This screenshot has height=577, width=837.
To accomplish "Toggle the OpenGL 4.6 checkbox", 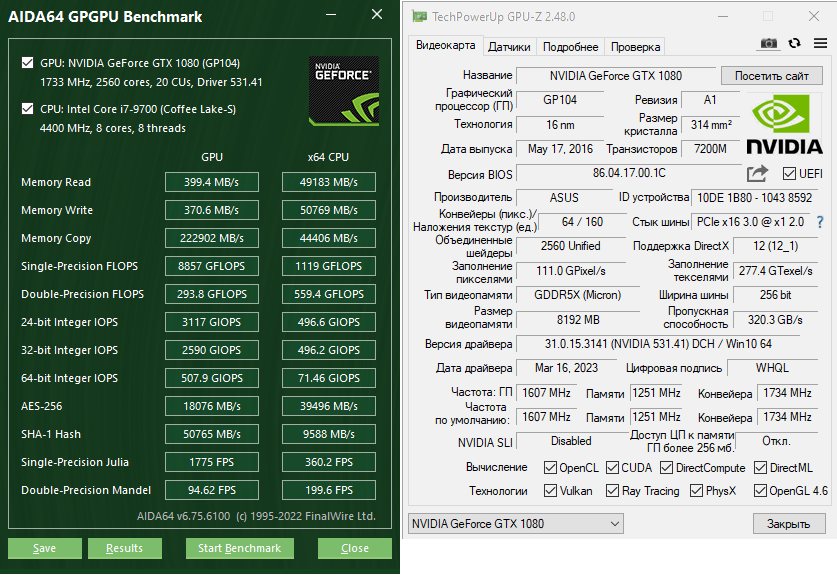I will tap(760, 491).
